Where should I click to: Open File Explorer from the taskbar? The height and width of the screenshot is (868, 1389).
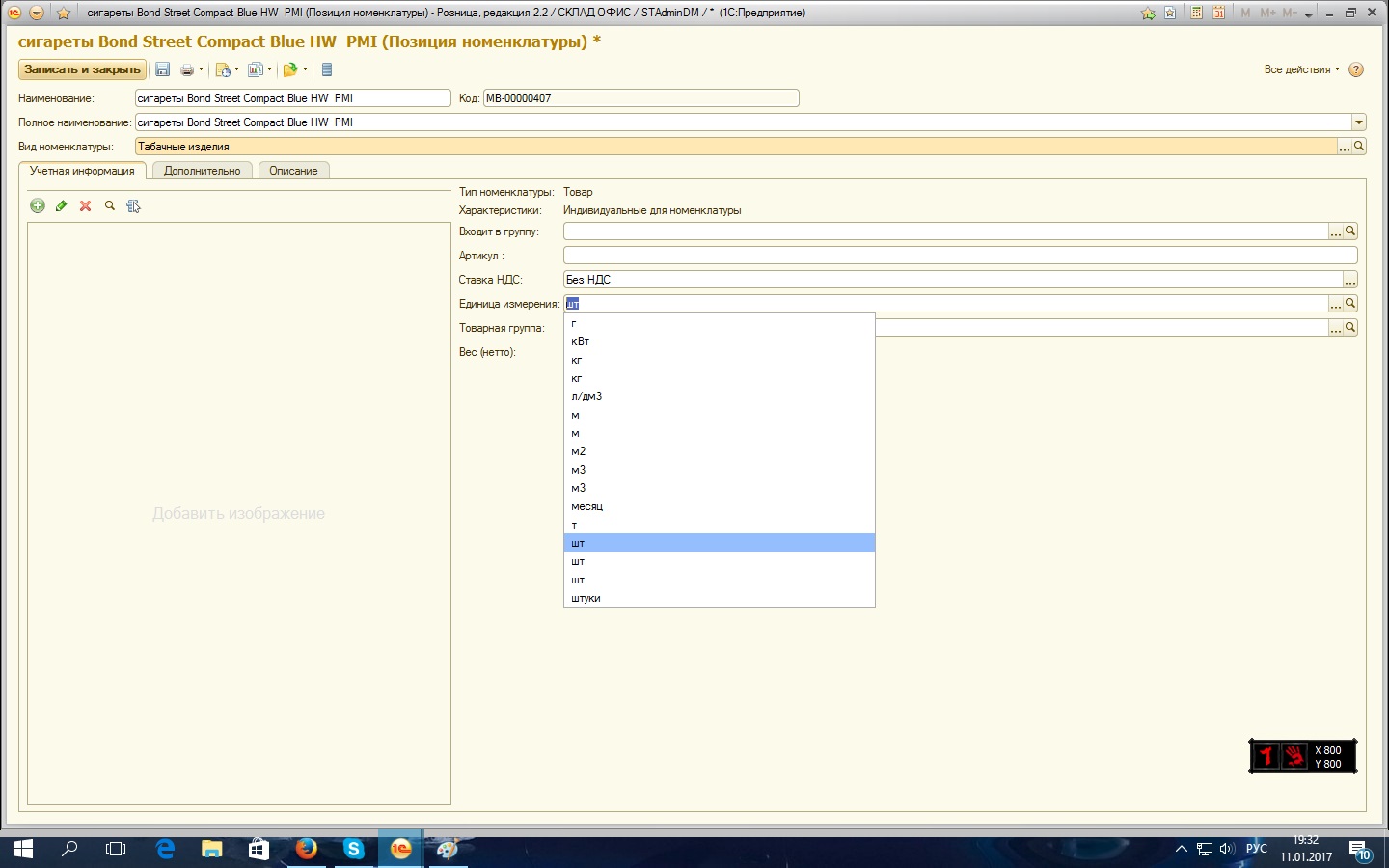(x=211, y=849)
